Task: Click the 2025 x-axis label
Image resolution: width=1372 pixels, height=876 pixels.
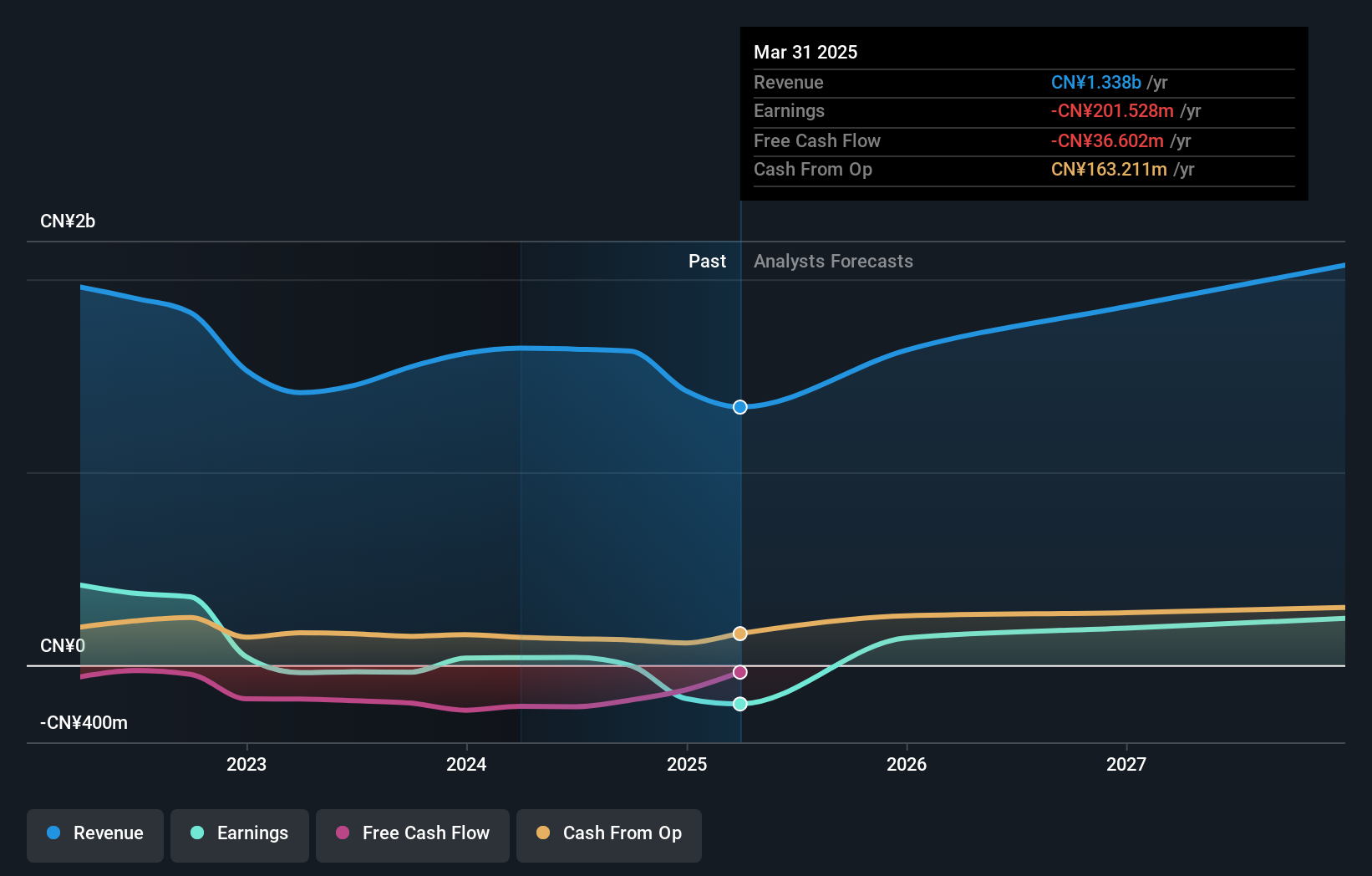Action: click(x=687, y=764)
